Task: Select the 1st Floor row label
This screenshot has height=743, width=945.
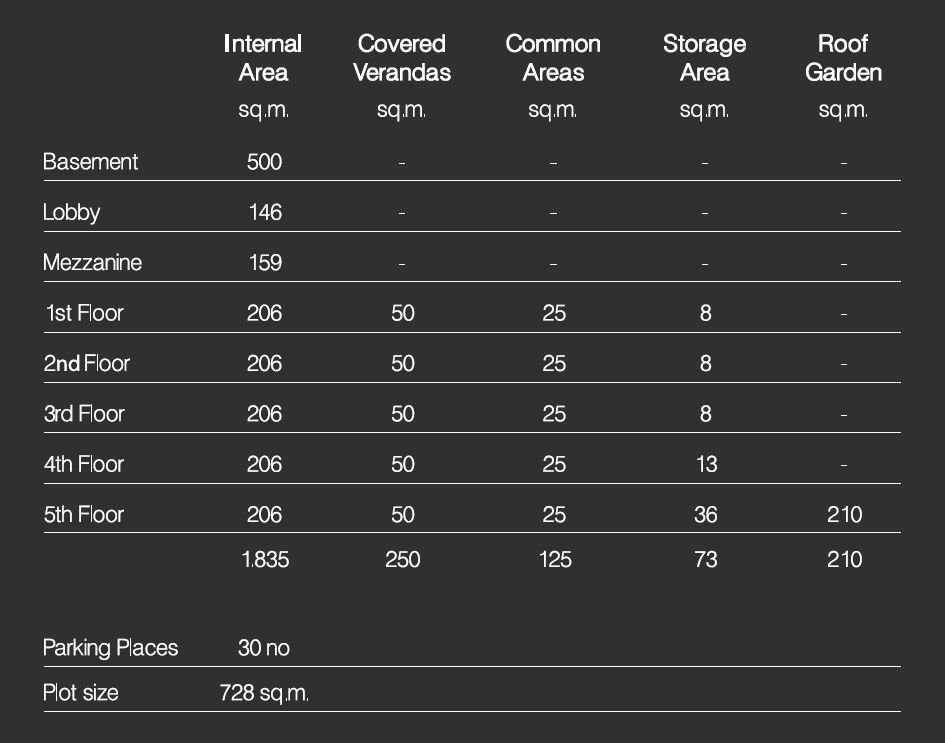Action: 84,313
